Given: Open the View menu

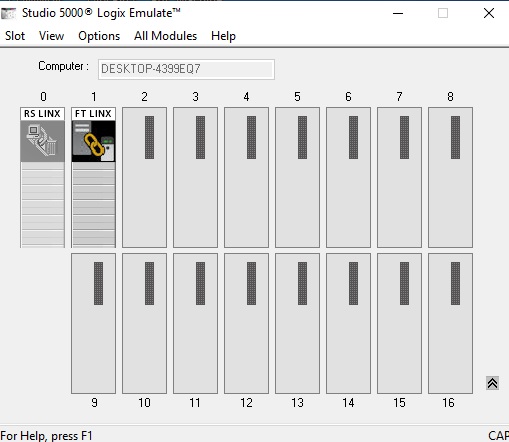Looking at the screenshot, I should click(51, 36).
